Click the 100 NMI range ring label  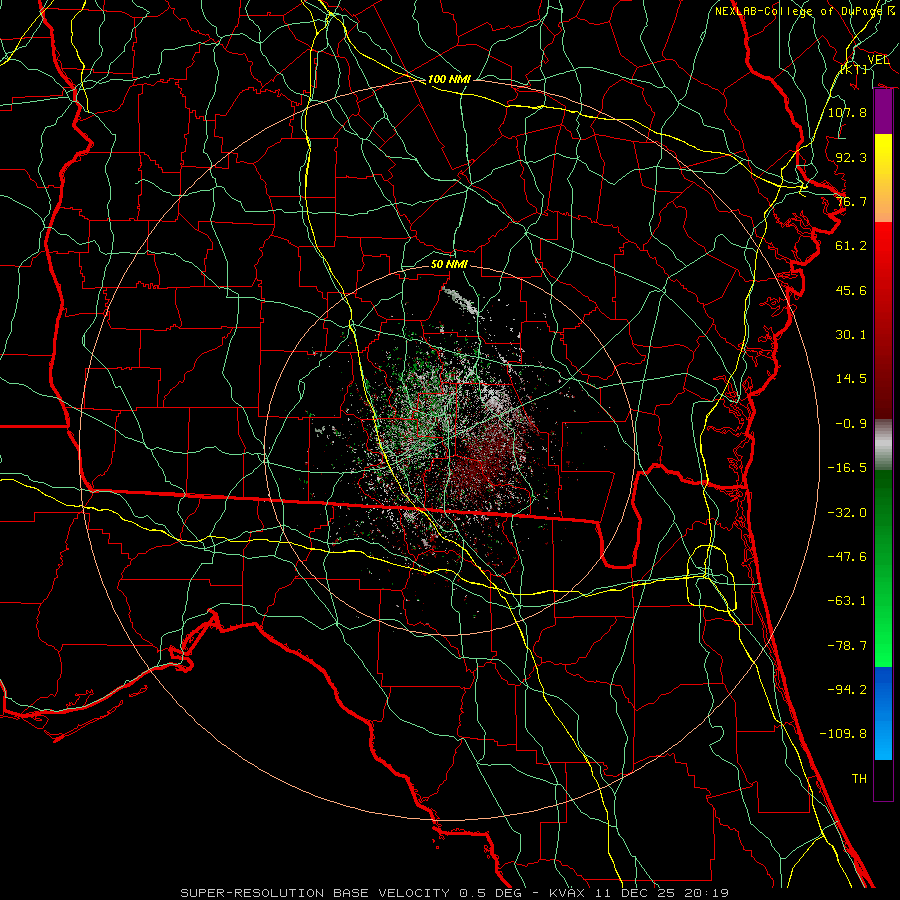pyautogui.click(x=449, y=79)
